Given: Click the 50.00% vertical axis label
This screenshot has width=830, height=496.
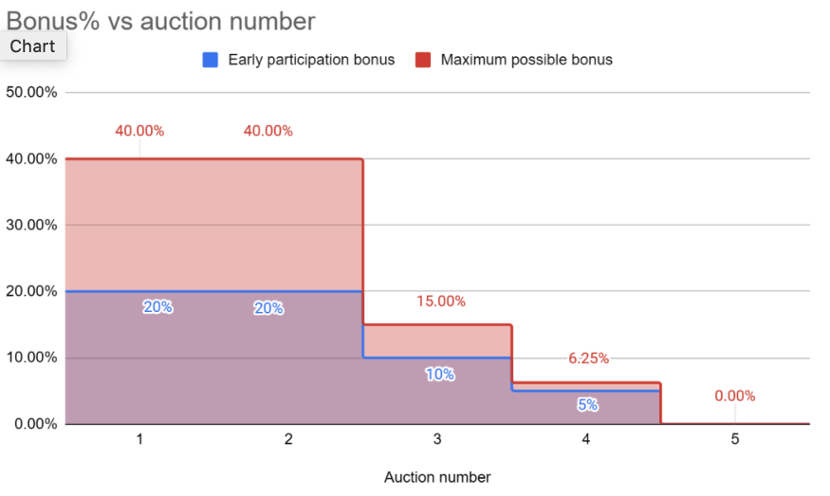Looking at the screenshot, I should [31, 92].
